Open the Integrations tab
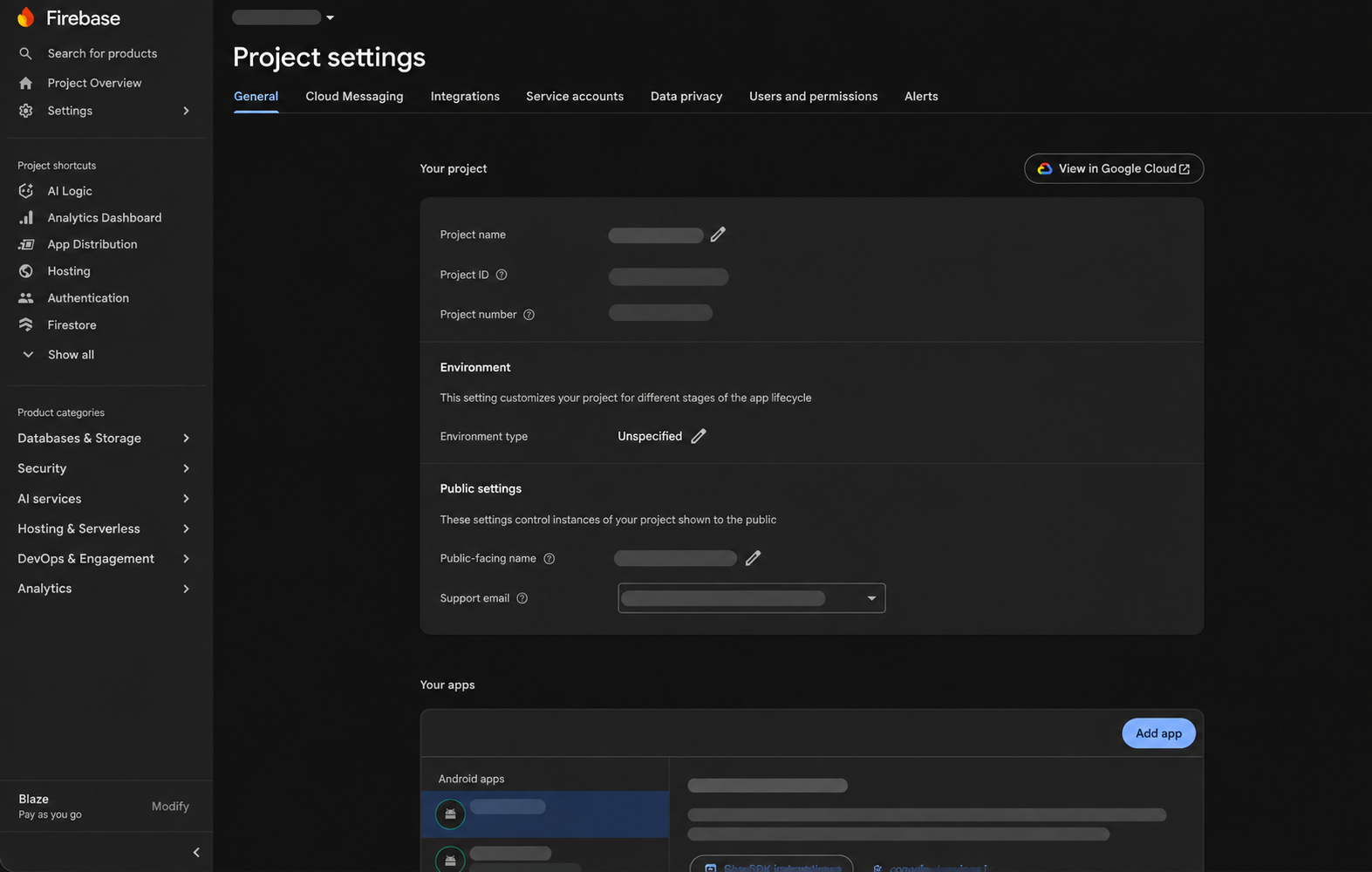This screenshot has height=872, width=1372. [x=465, y=96]
